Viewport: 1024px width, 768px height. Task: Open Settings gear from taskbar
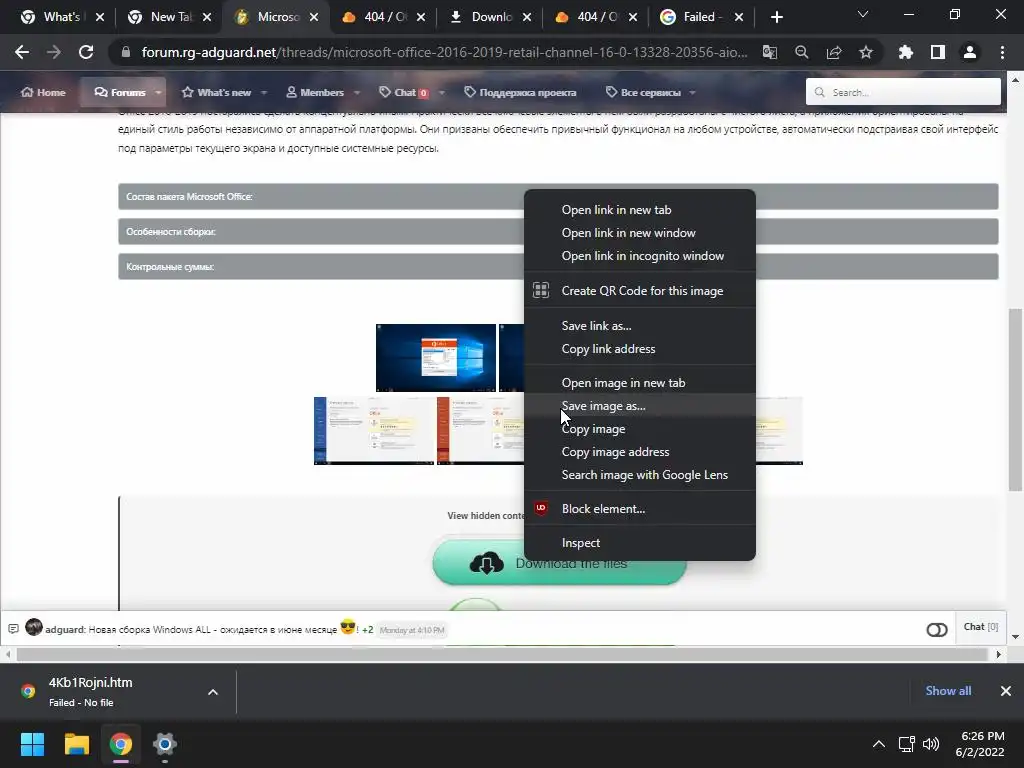point(165,744)
